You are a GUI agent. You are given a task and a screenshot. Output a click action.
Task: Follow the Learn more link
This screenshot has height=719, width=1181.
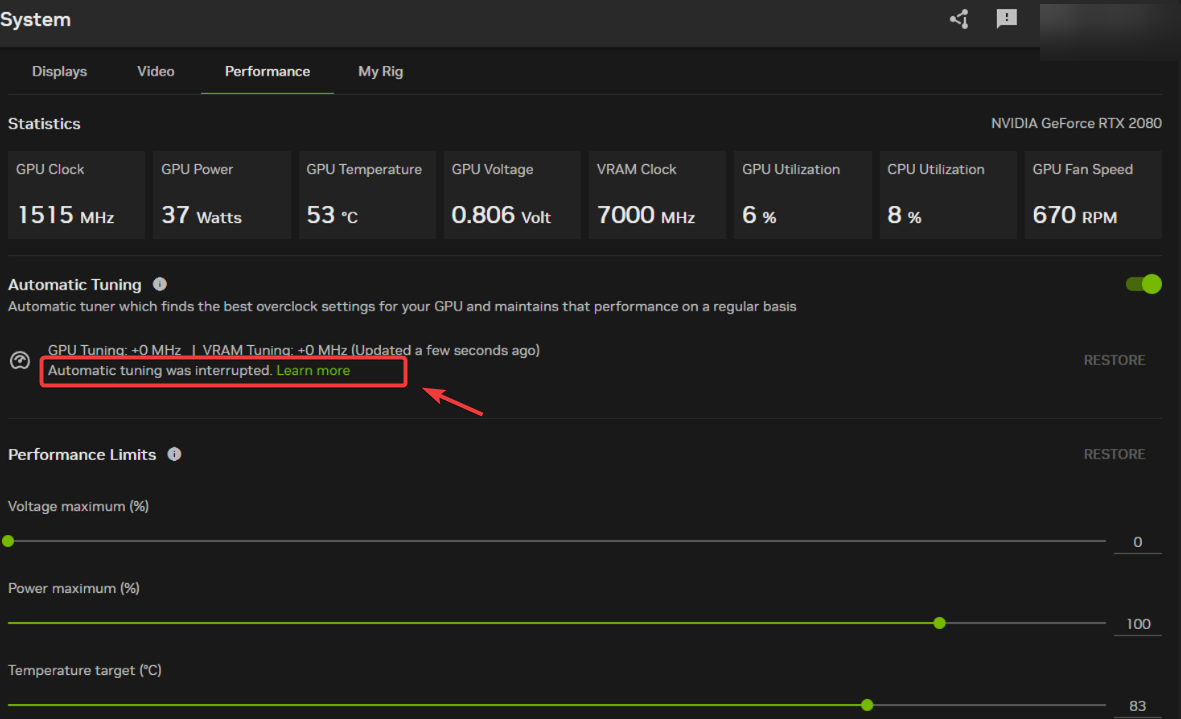click(x=313, y=370)
